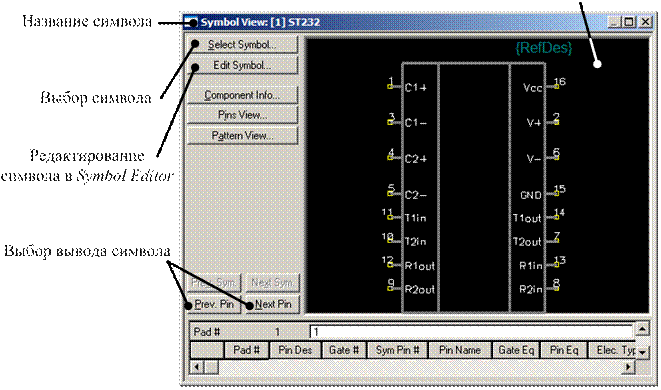Minimize the Symbol View window

click(x=614, y=22)
